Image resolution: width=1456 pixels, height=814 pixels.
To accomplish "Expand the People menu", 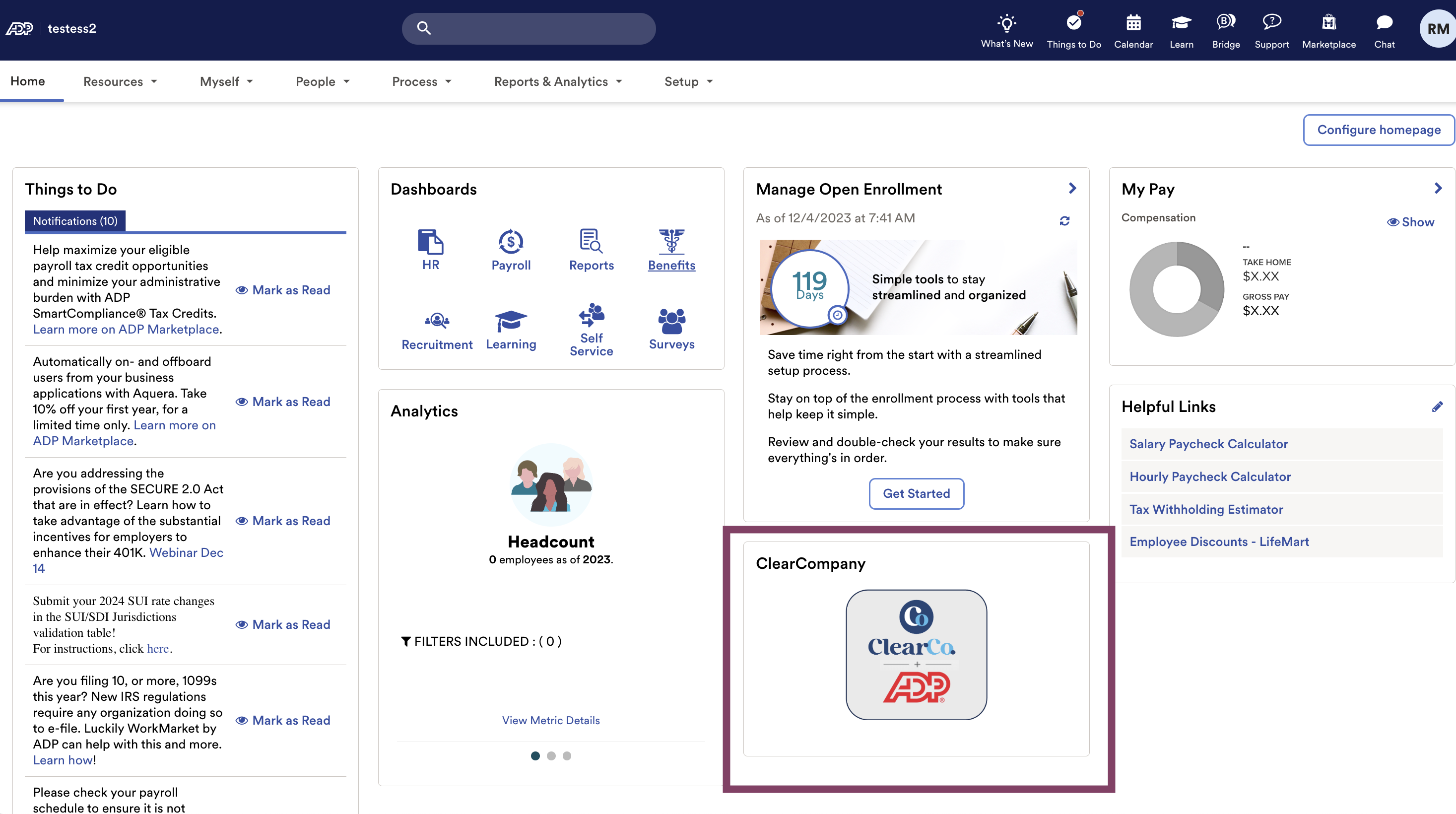I will pyautogui.click(x=323, y=81).
